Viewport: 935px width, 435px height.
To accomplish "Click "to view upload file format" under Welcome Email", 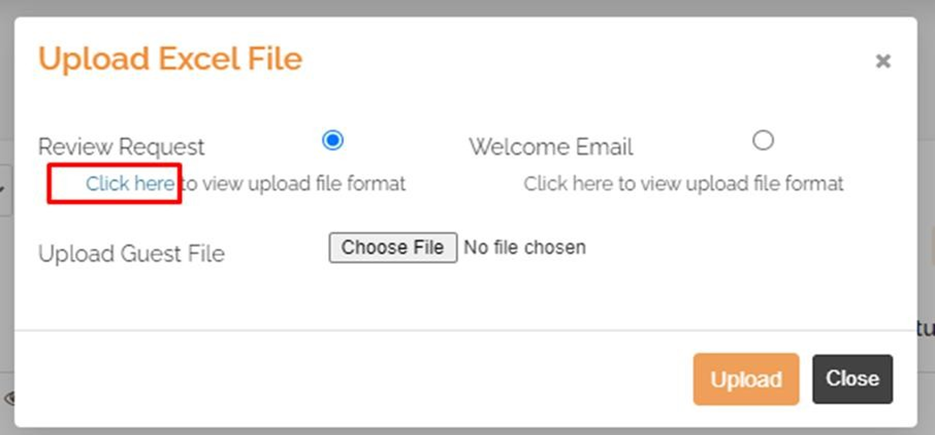I will click(731, 184).
